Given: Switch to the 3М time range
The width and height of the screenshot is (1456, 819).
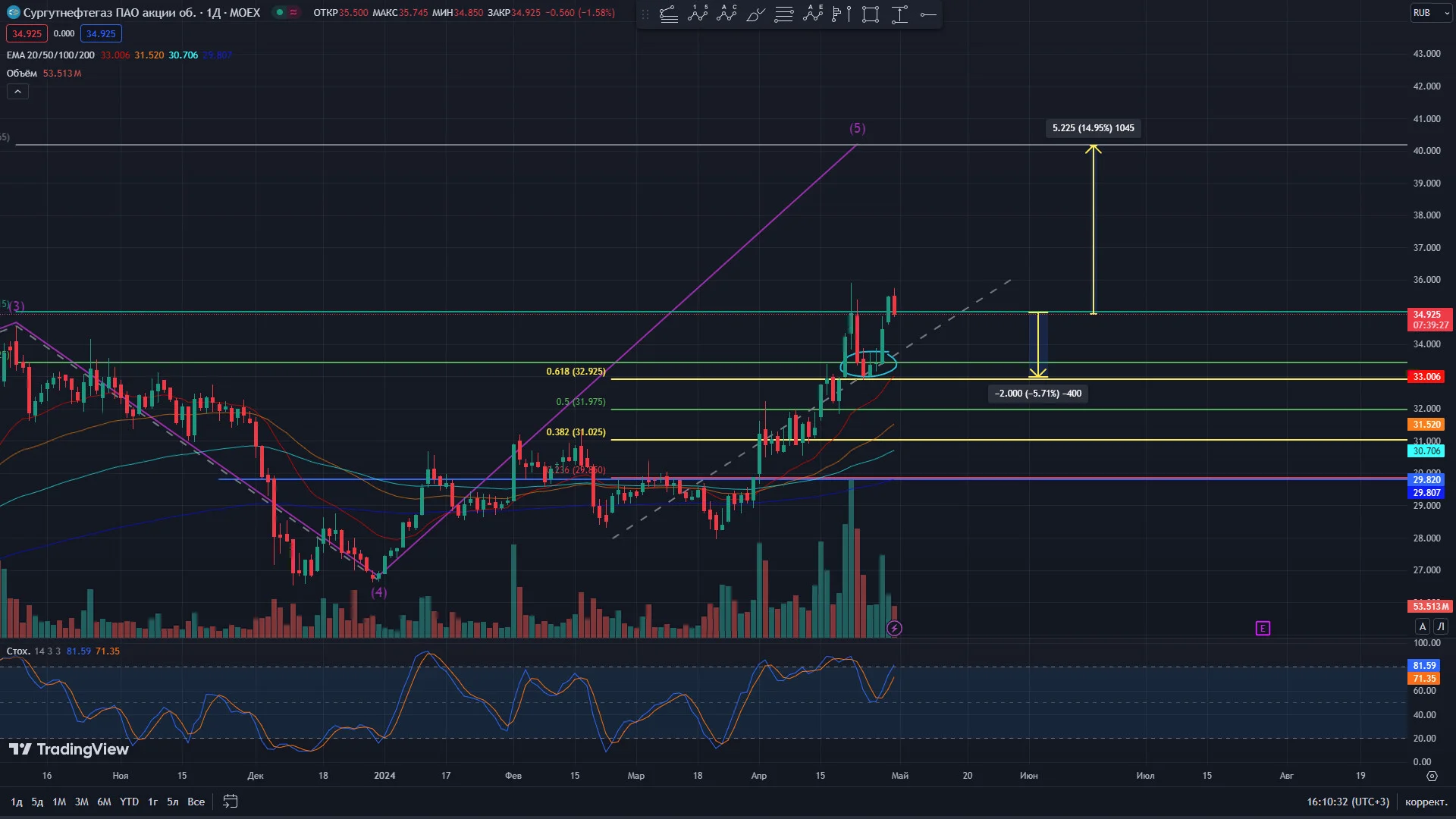Looking at the screenshot, I should point(82,802).
